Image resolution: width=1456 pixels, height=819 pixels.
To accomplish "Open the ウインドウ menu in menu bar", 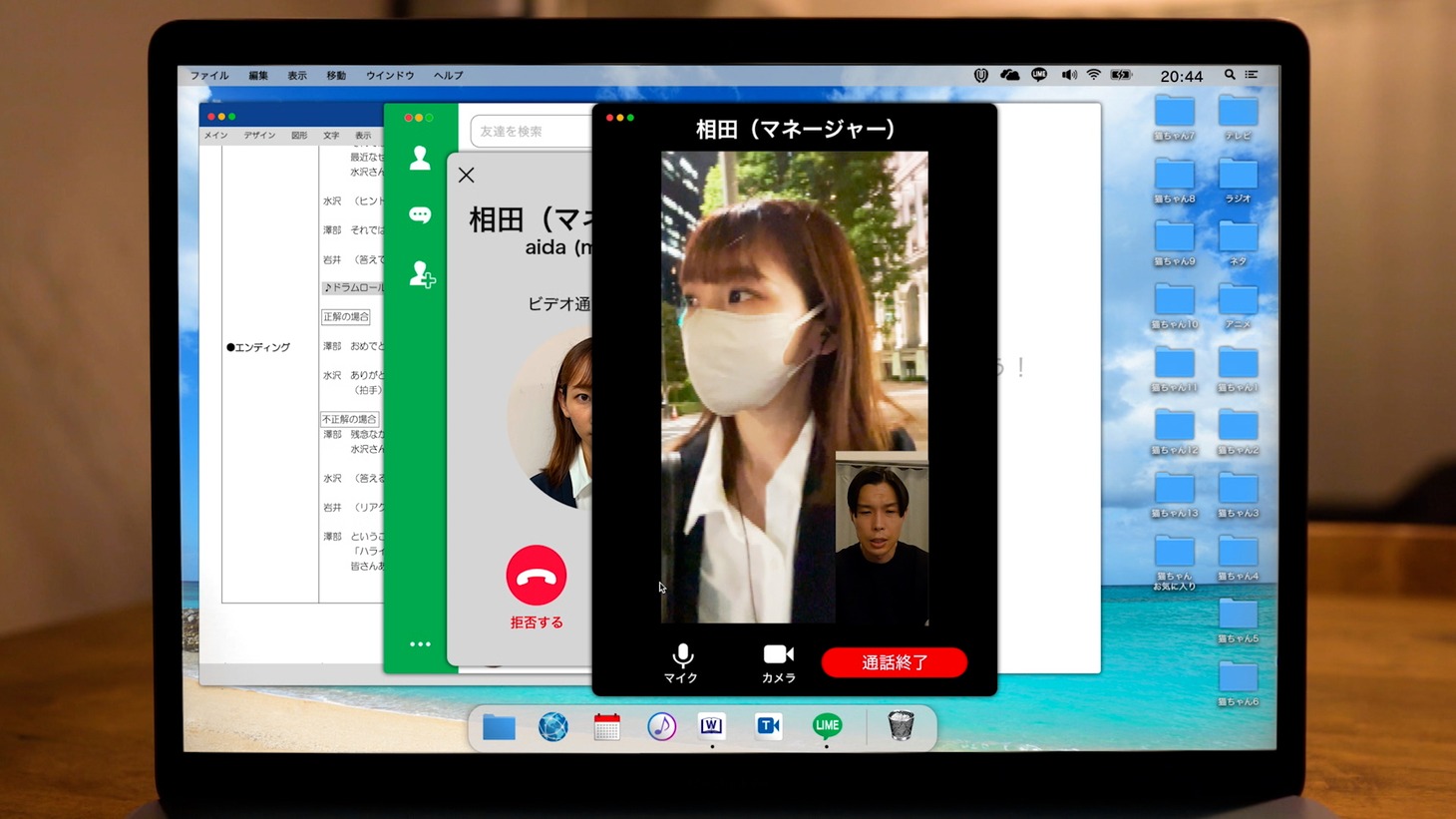I will [x=389, y=76].
